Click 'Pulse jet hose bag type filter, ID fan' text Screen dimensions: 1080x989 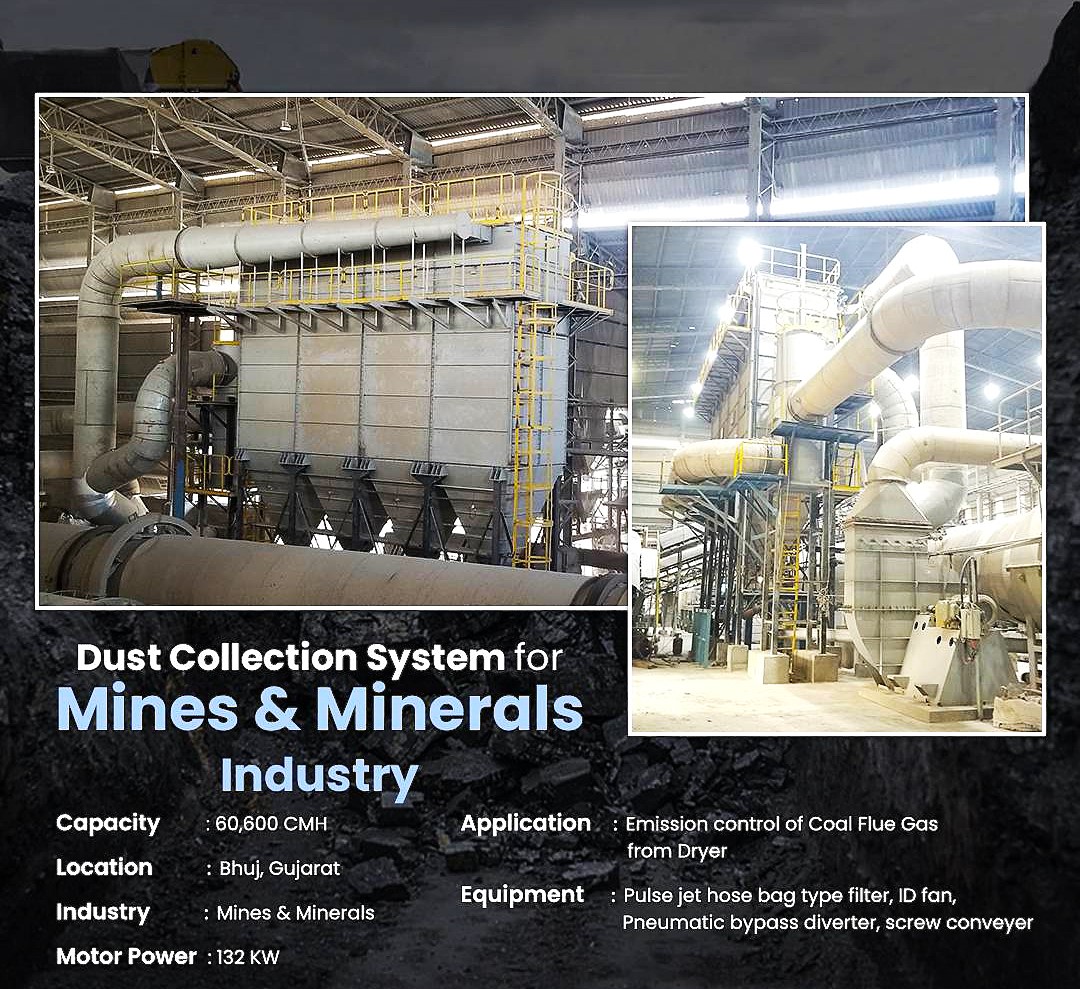coord(789,896)
